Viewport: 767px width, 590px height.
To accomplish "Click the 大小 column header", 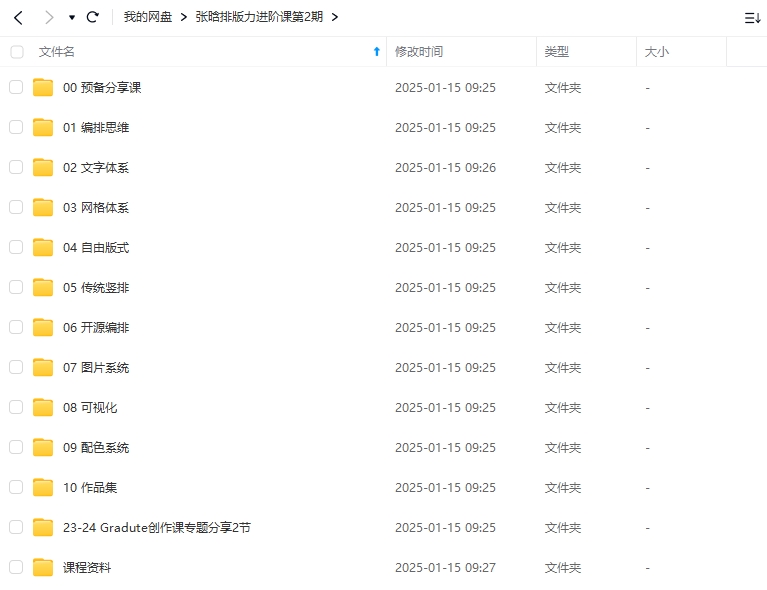I will coord(657,52).
